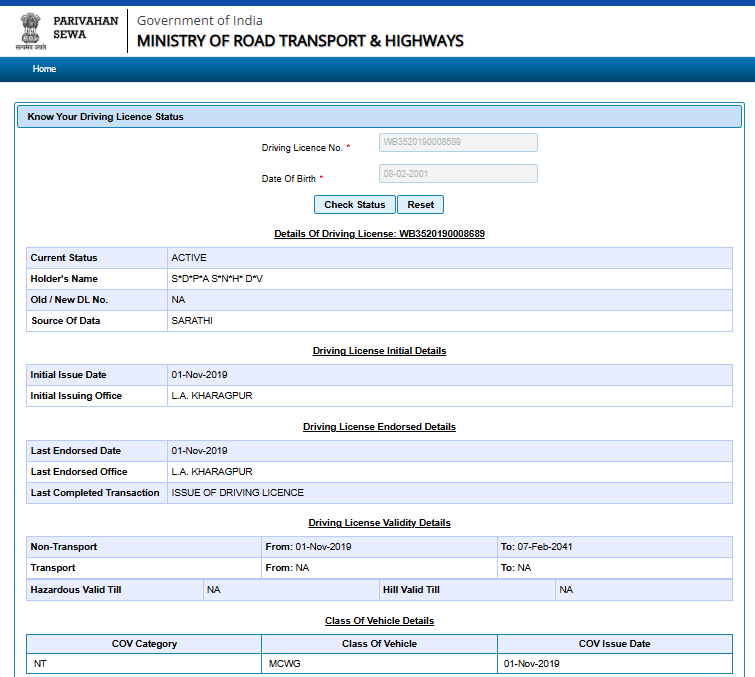This screenshot has height=677, width=755.
Task: Click the Ministry of Road Transport & Highways title
Action: click(300, 41)
